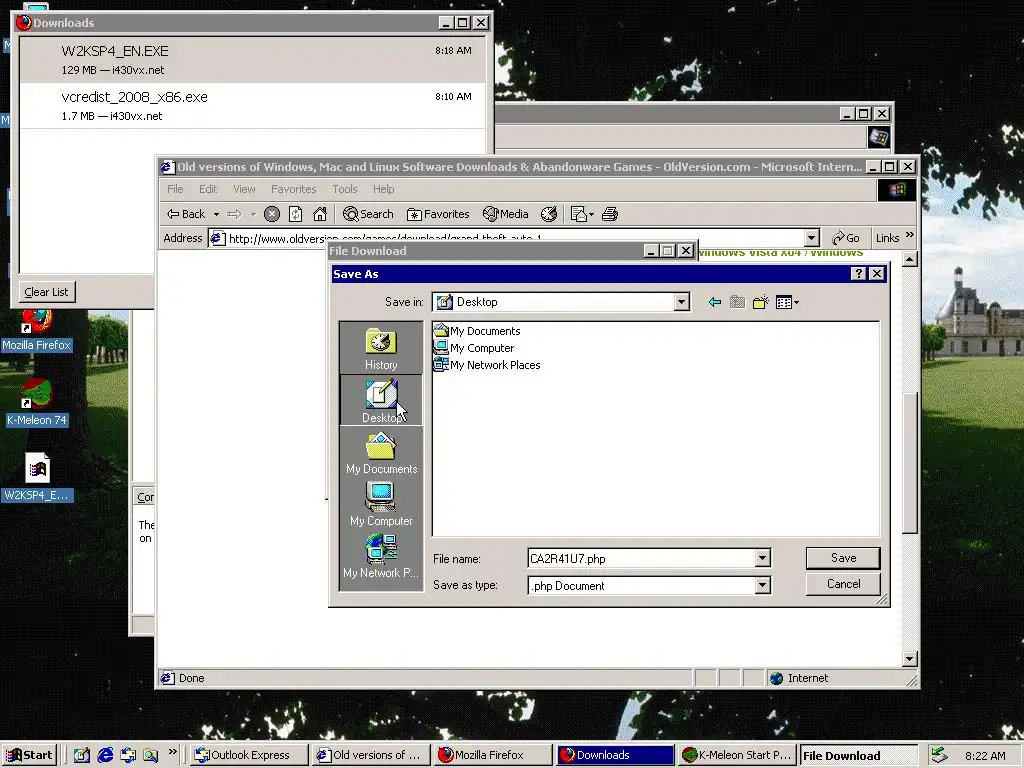Click the Media toolbar button
This screenshot has width=1024, height=768.
tap(505, 214)
